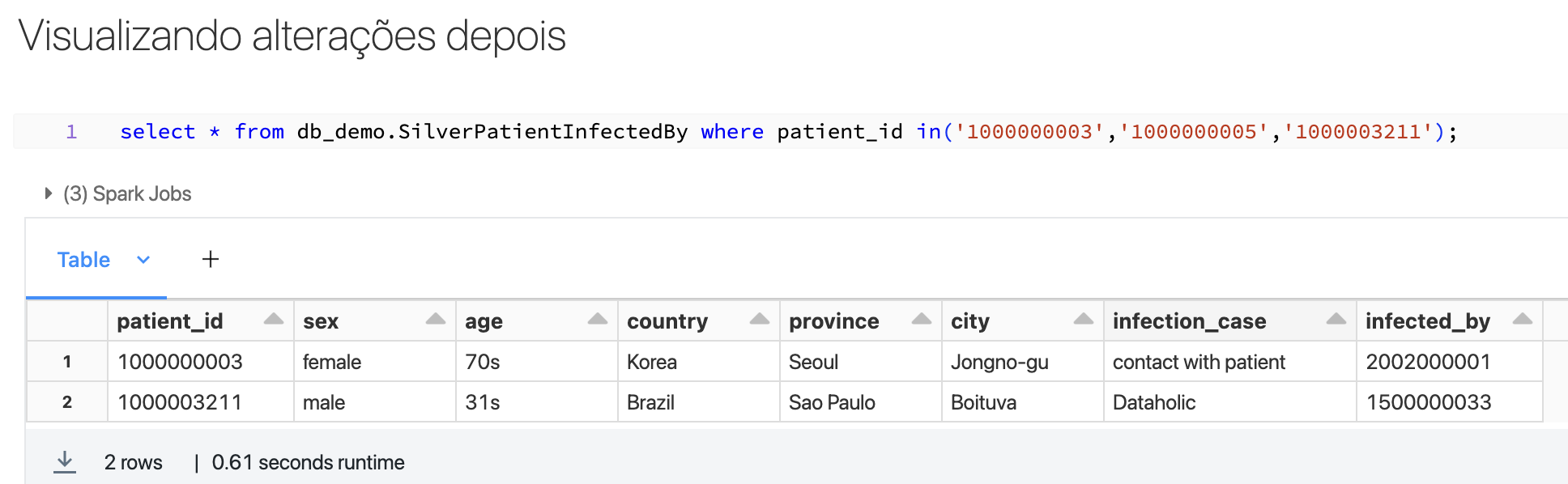
Task: Sort by infection_case column arrow
Action: [x=1336, y=319]
